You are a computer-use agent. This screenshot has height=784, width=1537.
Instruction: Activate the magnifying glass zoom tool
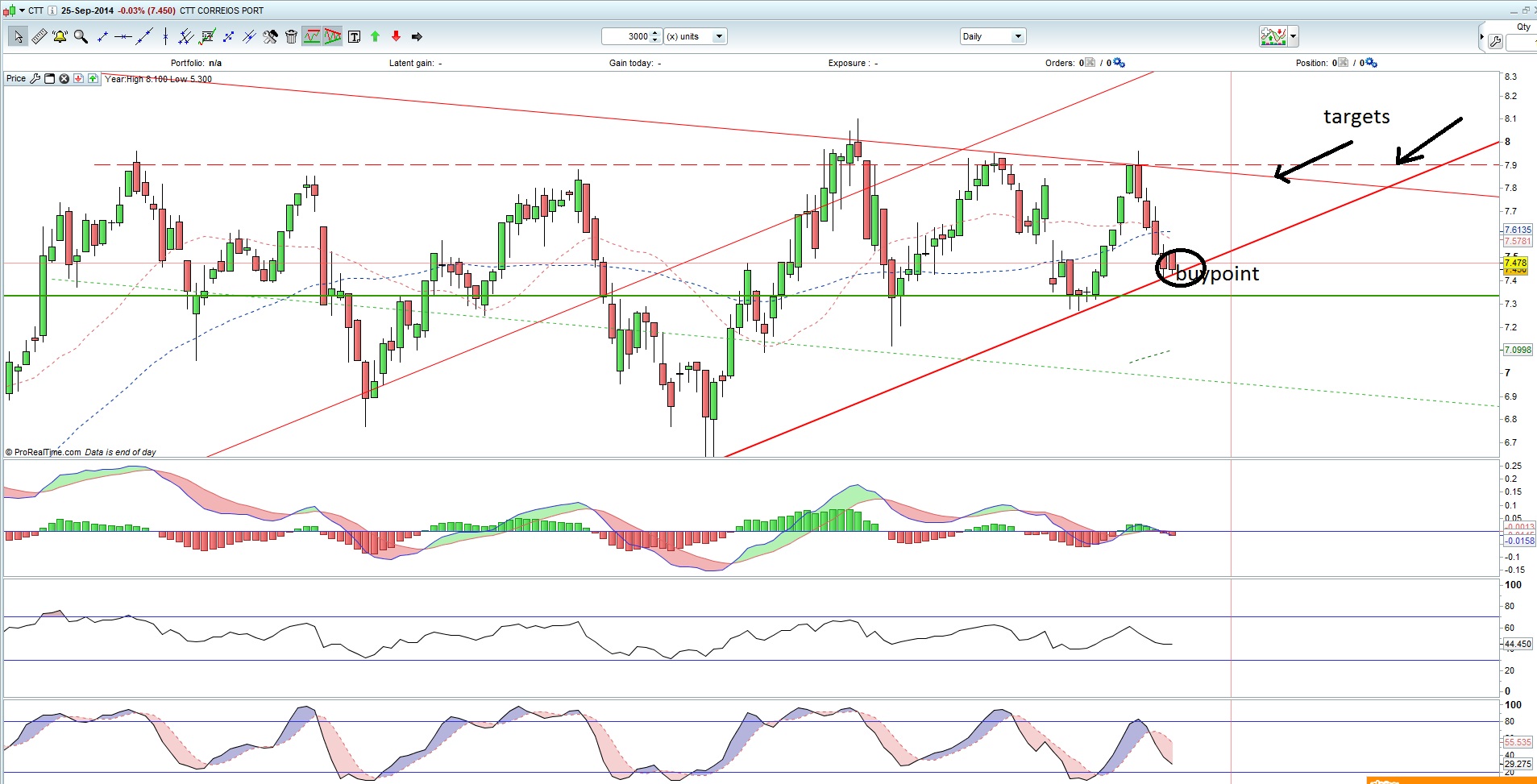(81, 36)
